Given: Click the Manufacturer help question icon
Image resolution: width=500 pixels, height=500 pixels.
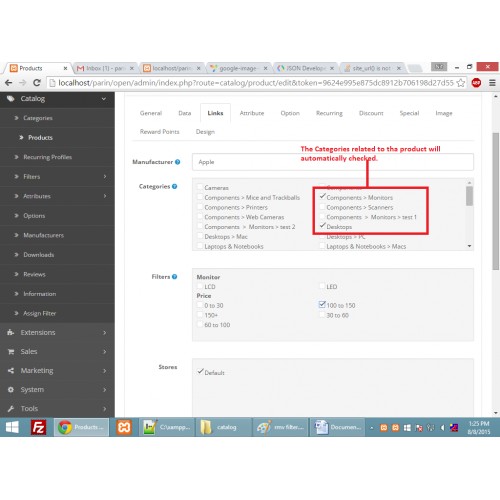Looking at the screenshot, I should point(178,162).
